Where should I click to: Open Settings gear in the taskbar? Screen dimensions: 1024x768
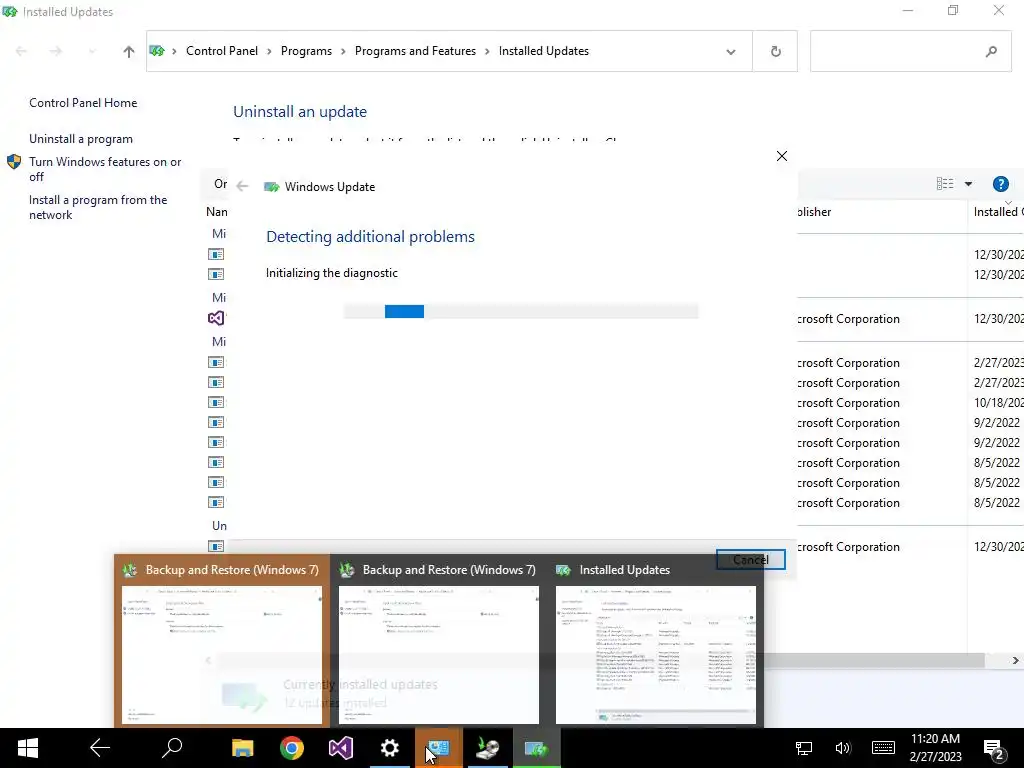(390, 748)
